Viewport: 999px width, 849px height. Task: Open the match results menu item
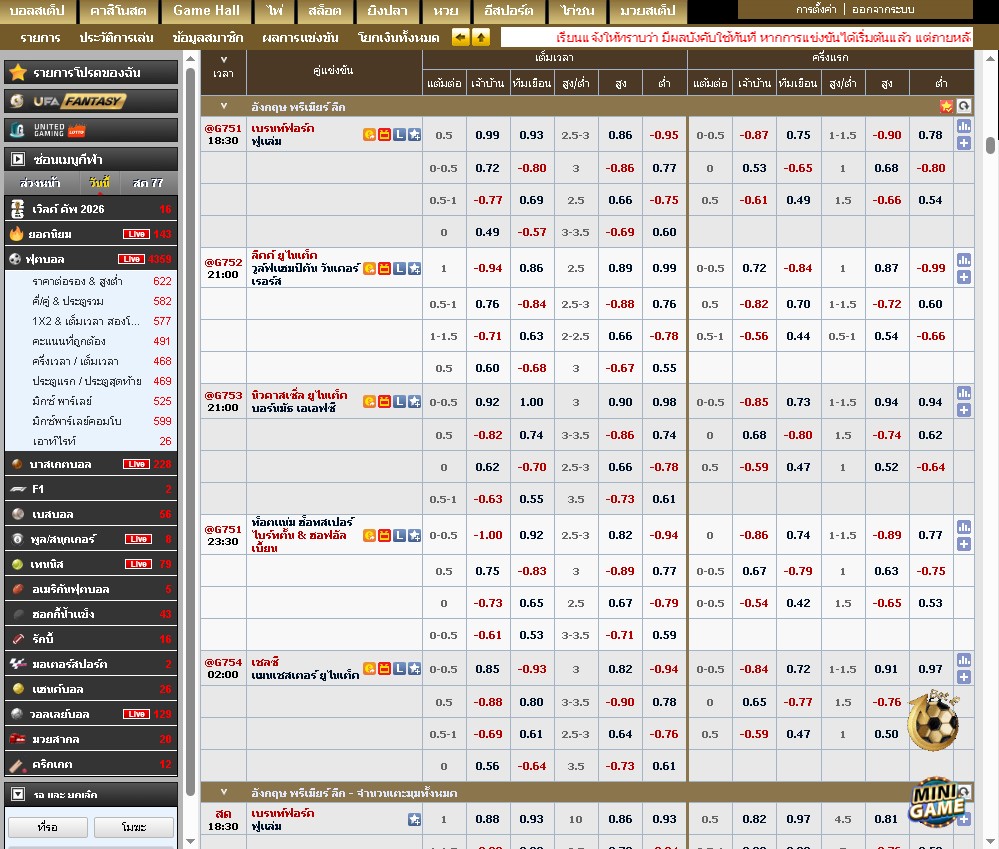click(300, 38)
